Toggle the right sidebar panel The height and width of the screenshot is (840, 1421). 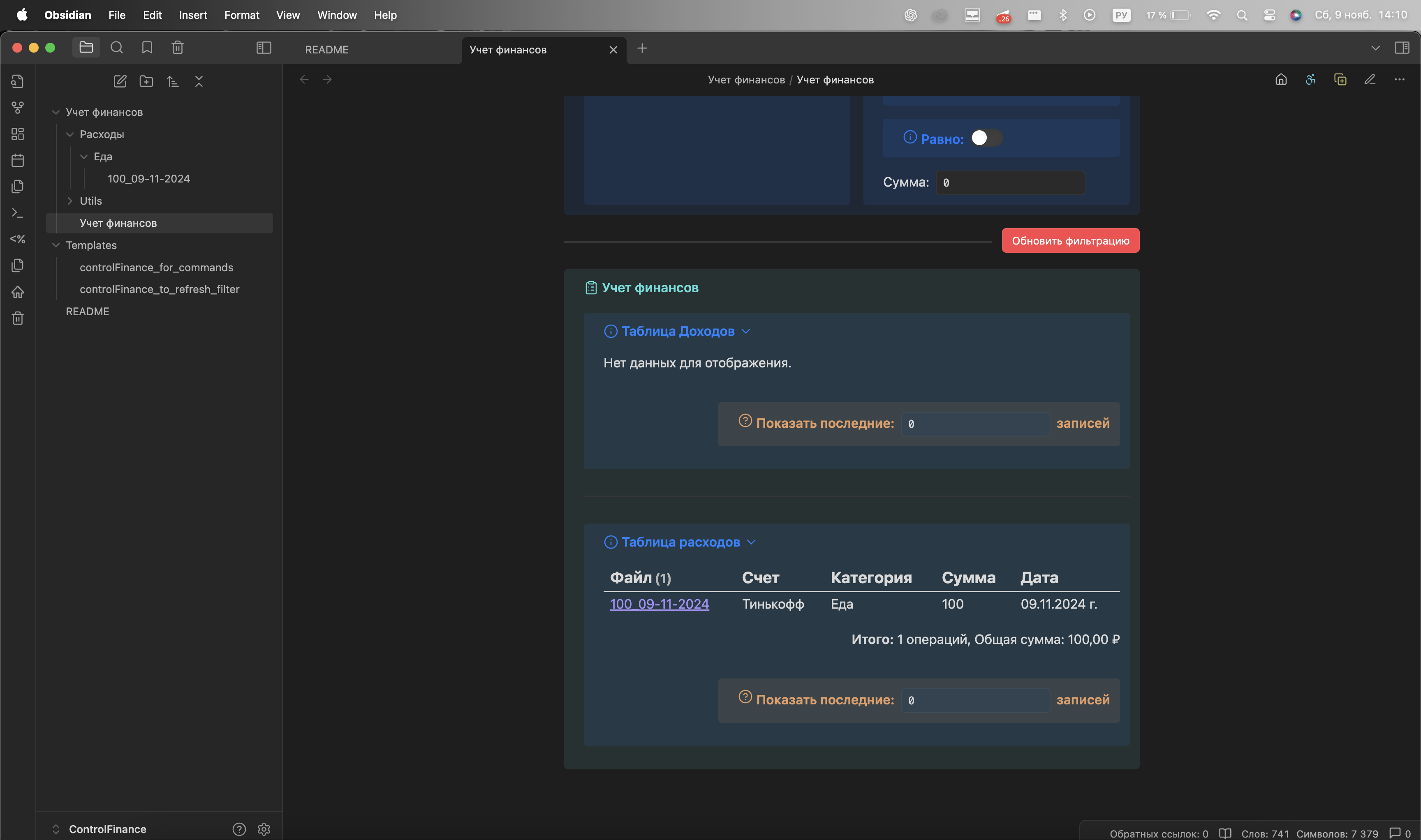coord(1402,48)
